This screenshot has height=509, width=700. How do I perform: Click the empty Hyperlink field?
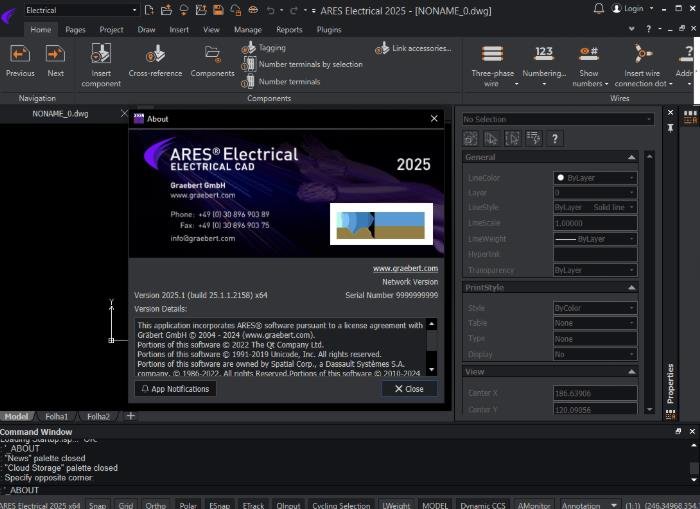click(x=595, y=254)
